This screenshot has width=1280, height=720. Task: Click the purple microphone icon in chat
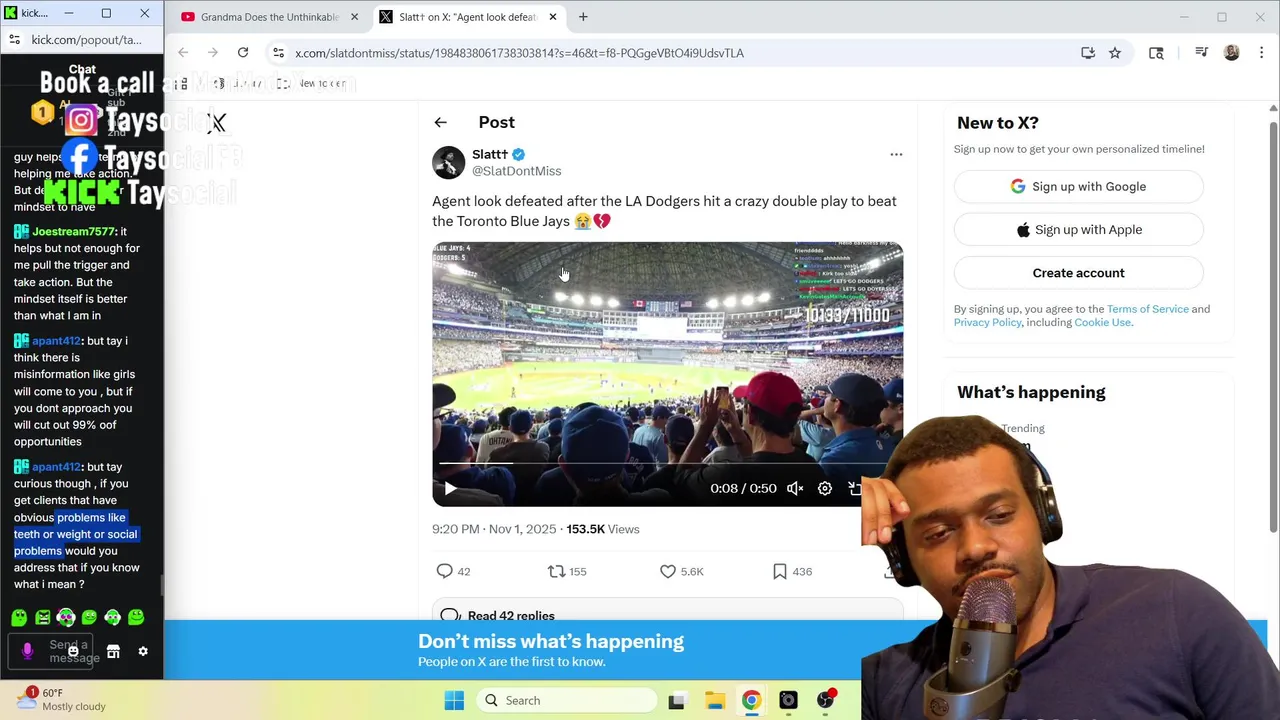tap(27, 651)
